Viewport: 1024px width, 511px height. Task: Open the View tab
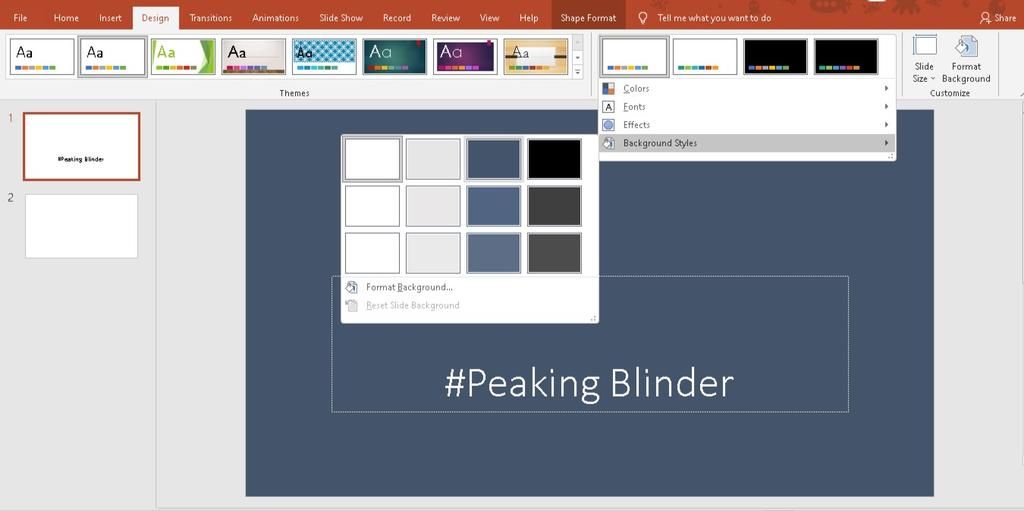pos(489,18)
